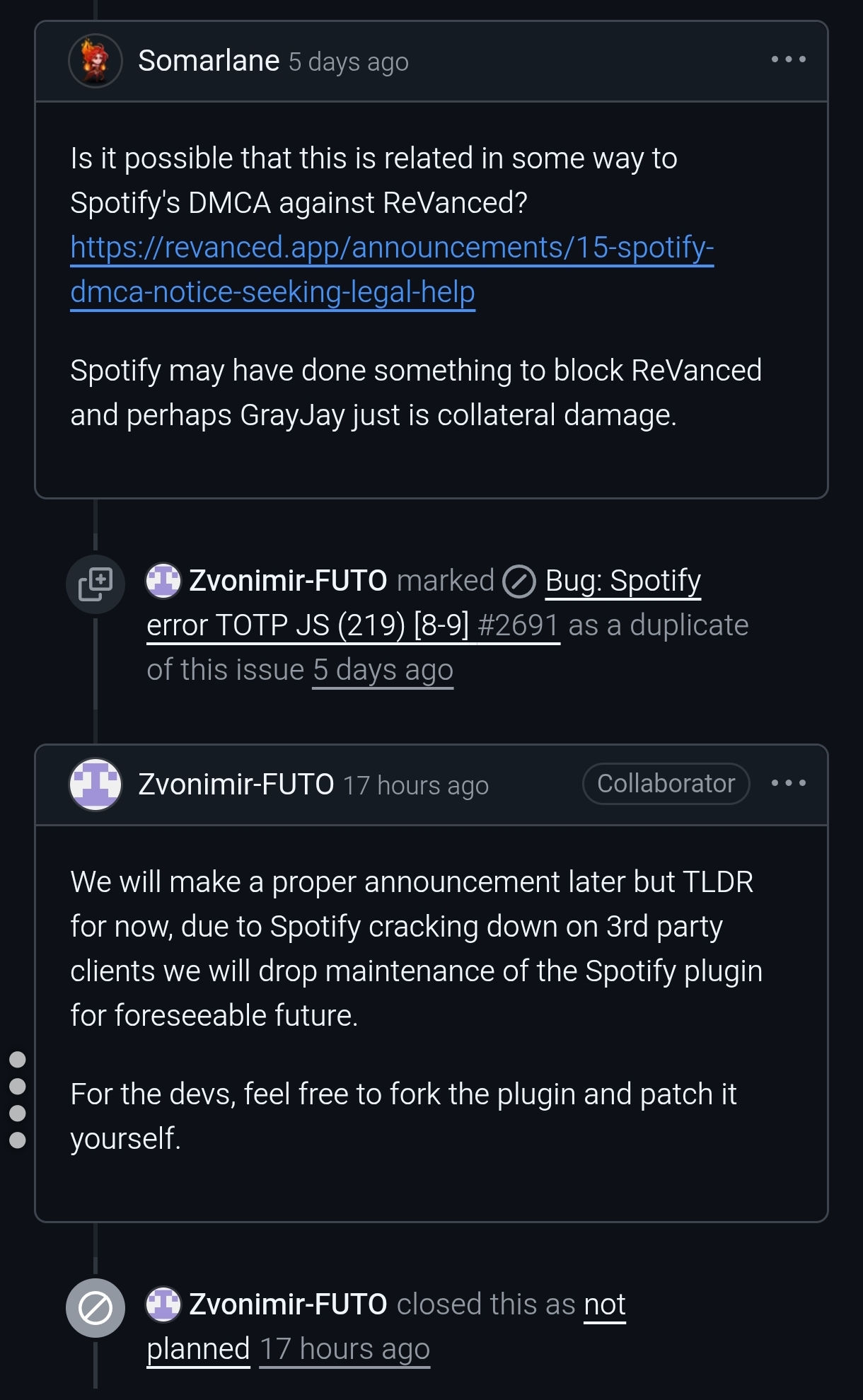Click the "not planned" close reason link

tap(605, 1304)
